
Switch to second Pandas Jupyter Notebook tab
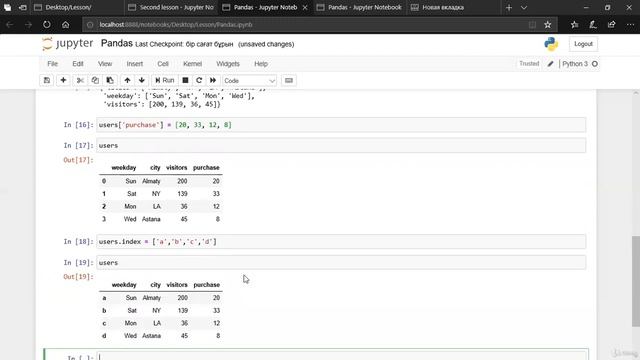pyautogui.click(x=360, y=7)
